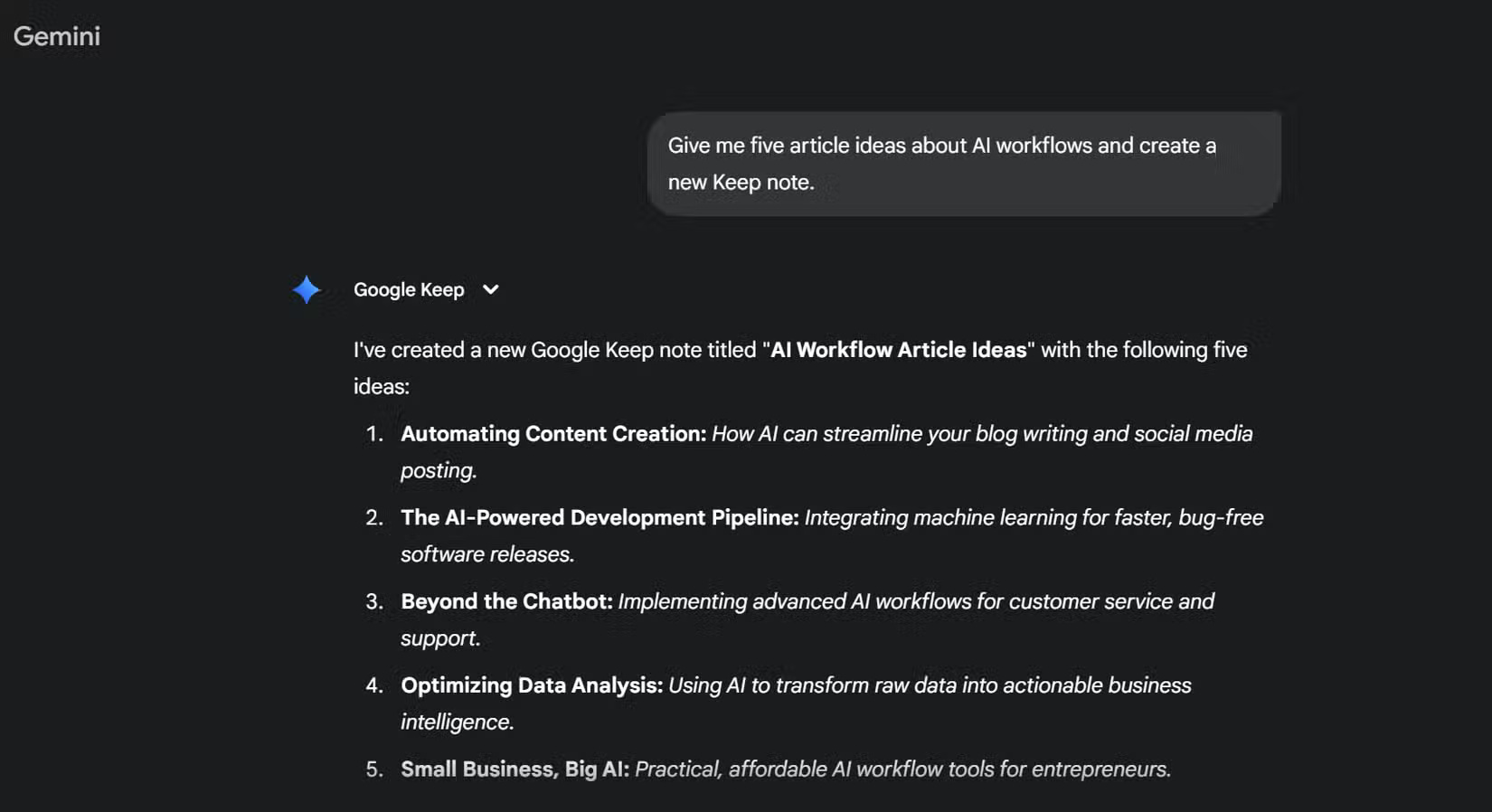Click "The AI-Powered Development Pipeline" heading
1492x812 pixels.
coord(600,518)
